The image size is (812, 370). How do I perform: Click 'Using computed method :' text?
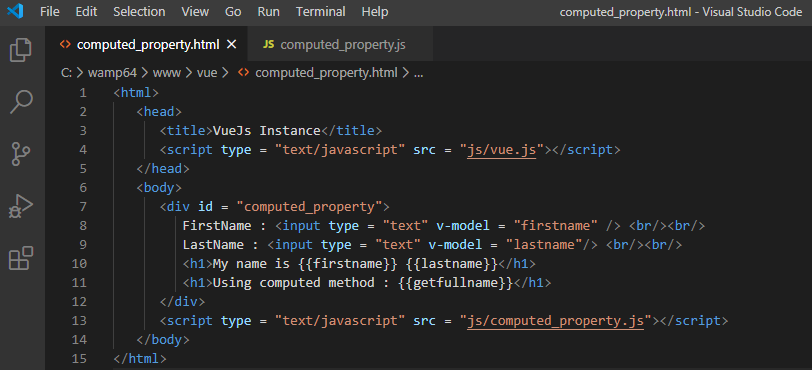[301, 283]
